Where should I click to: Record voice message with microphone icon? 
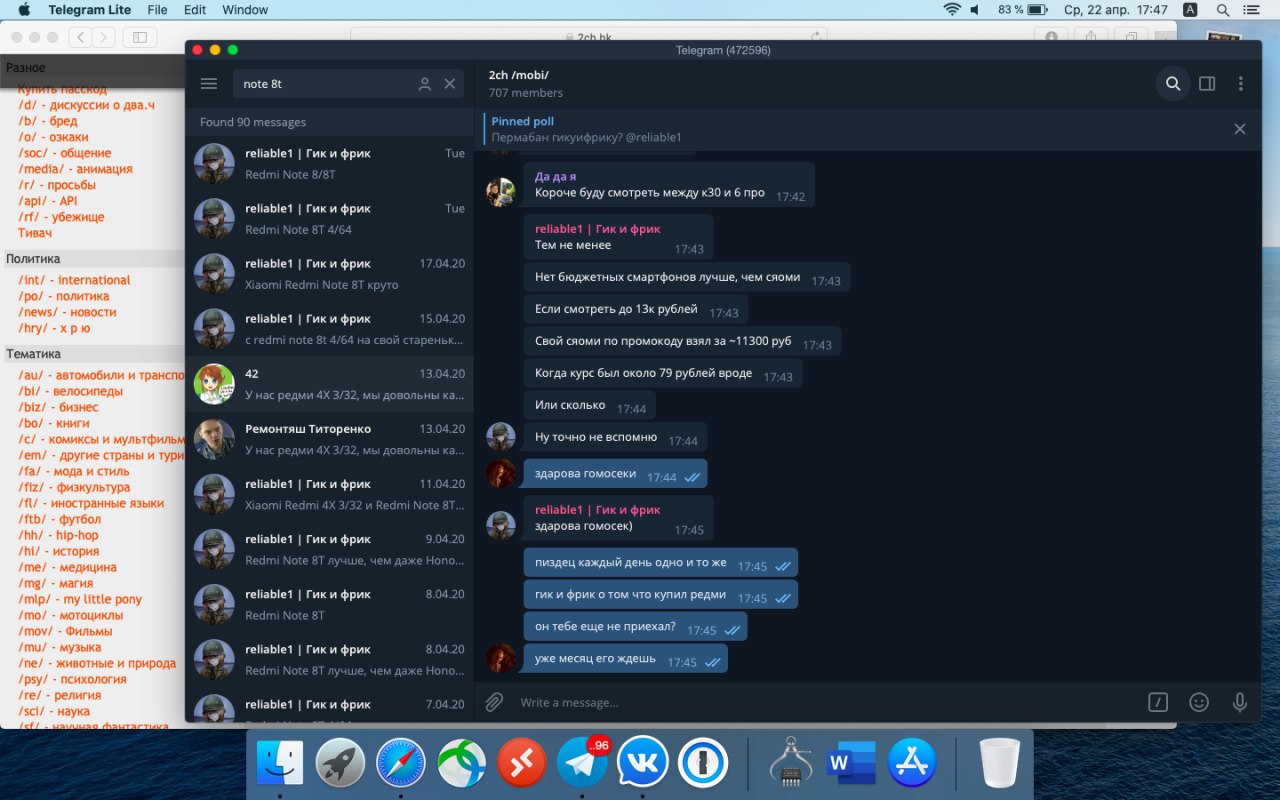pyautogui.click(x=1240, y=702)
